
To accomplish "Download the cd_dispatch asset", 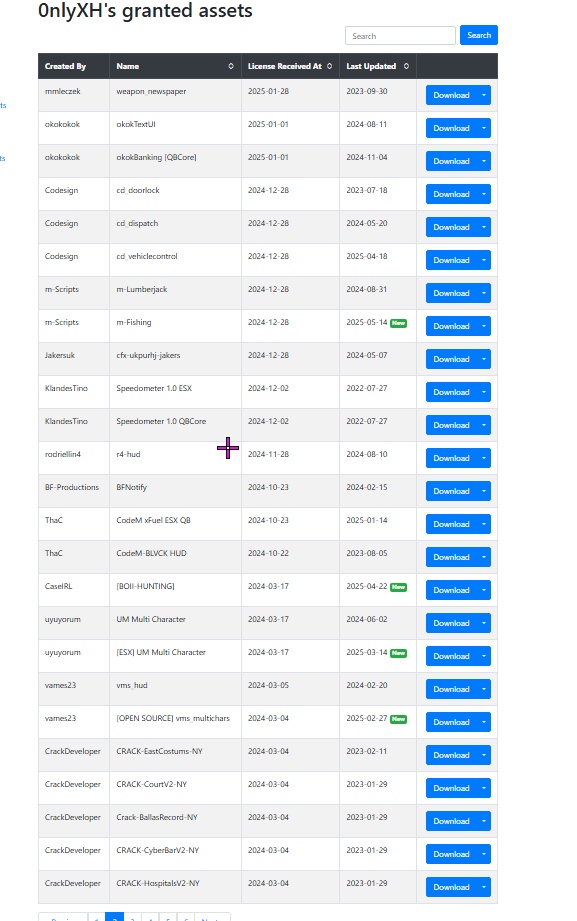I will click(x=451, y=227).
